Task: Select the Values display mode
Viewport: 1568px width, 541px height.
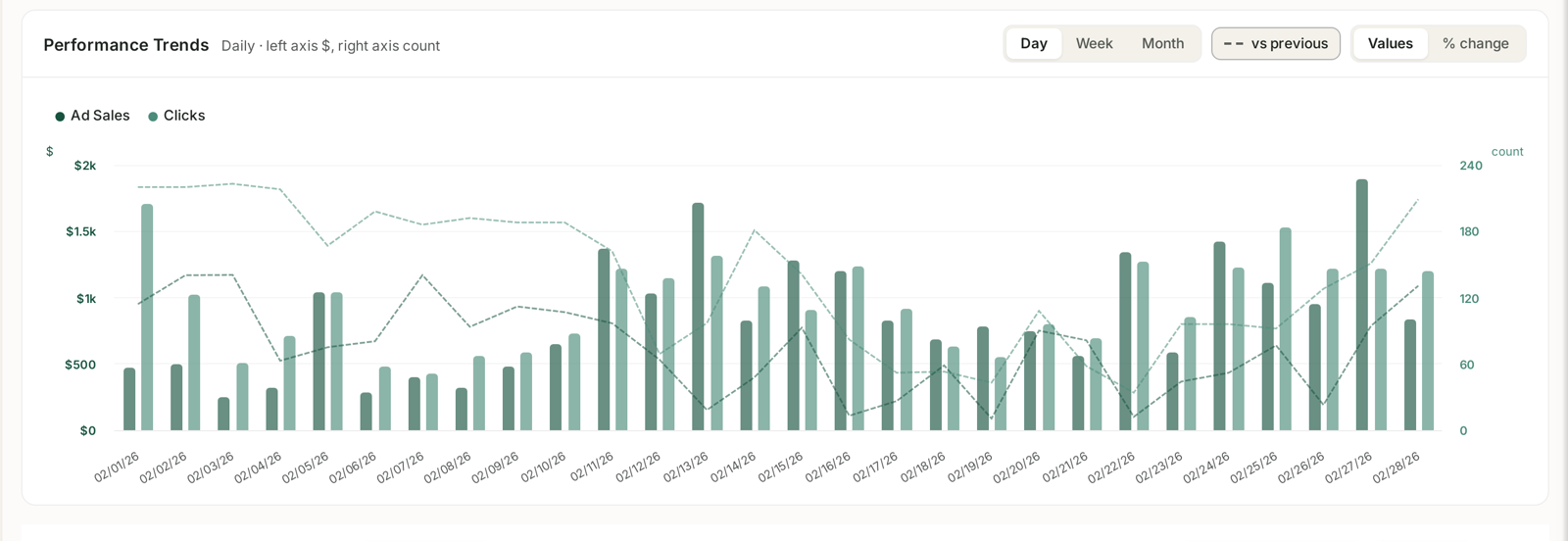Action: pyautogui.click(x=1390, y=43)
